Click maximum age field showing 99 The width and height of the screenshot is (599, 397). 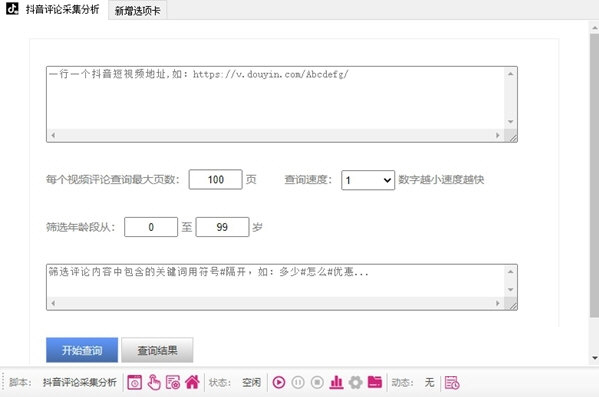[x=222, y=227]
